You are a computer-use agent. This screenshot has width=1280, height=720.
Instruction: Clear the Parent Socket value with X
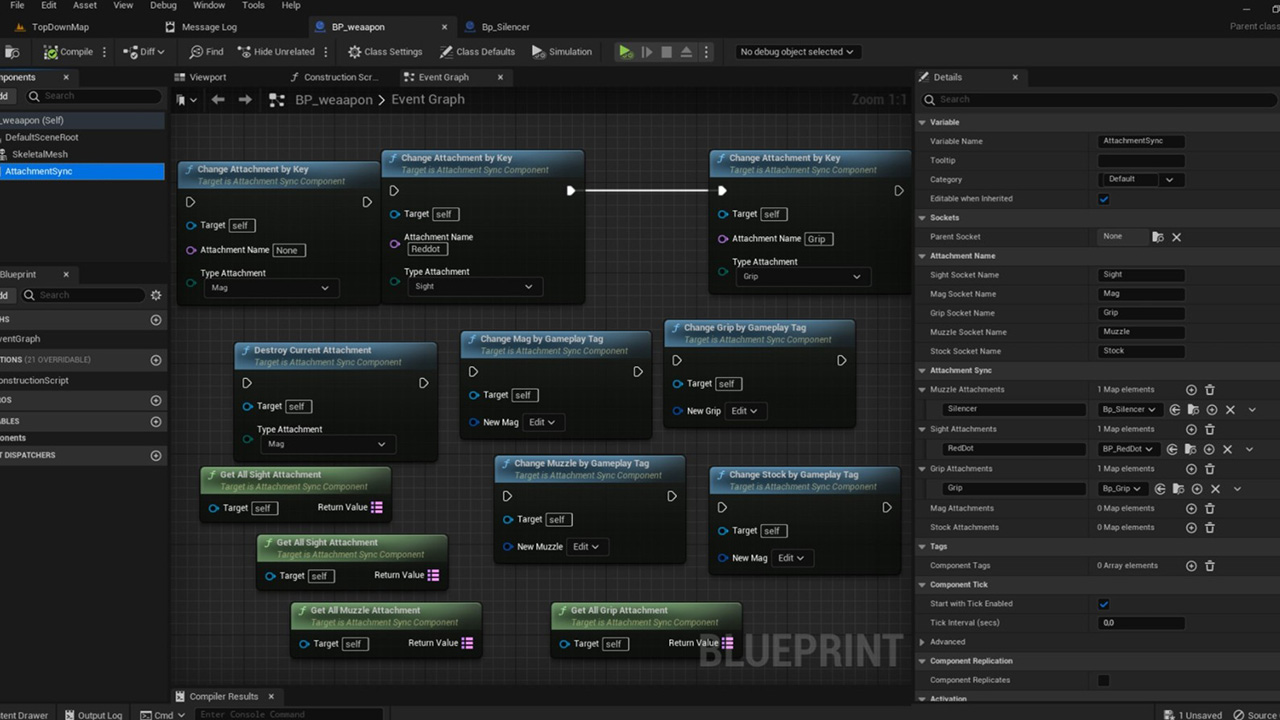click(x=1177, y=237)
